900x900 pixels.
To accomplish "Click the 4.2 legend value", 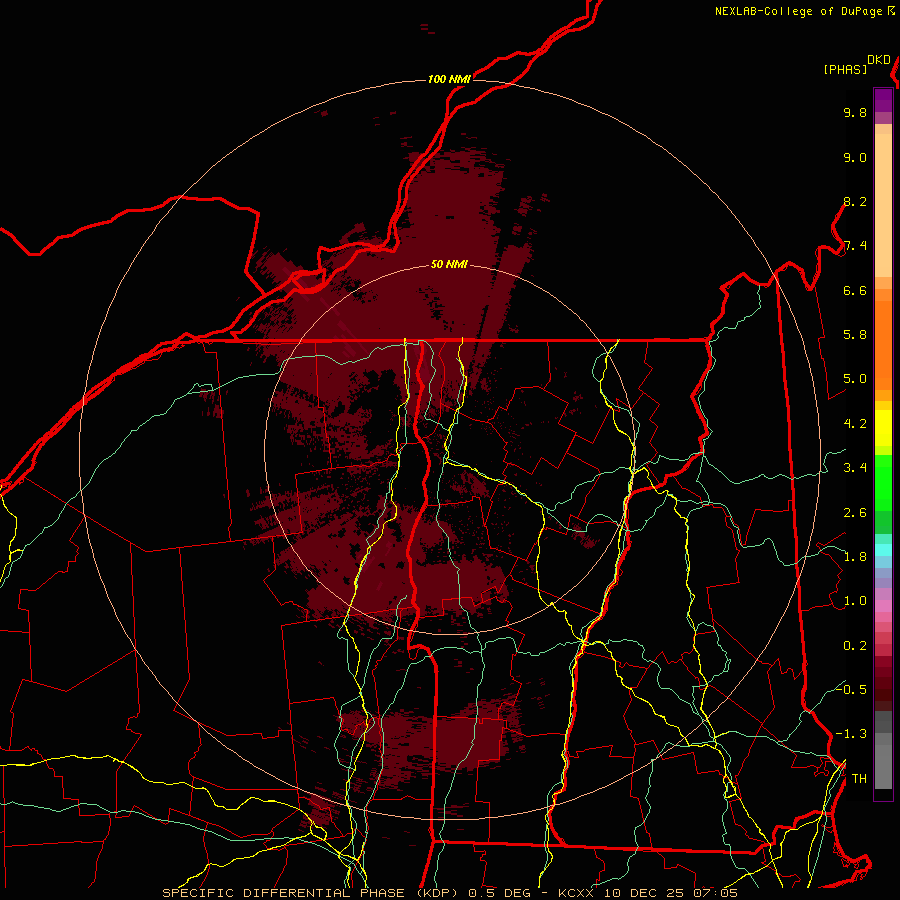I will pos(855,424).
